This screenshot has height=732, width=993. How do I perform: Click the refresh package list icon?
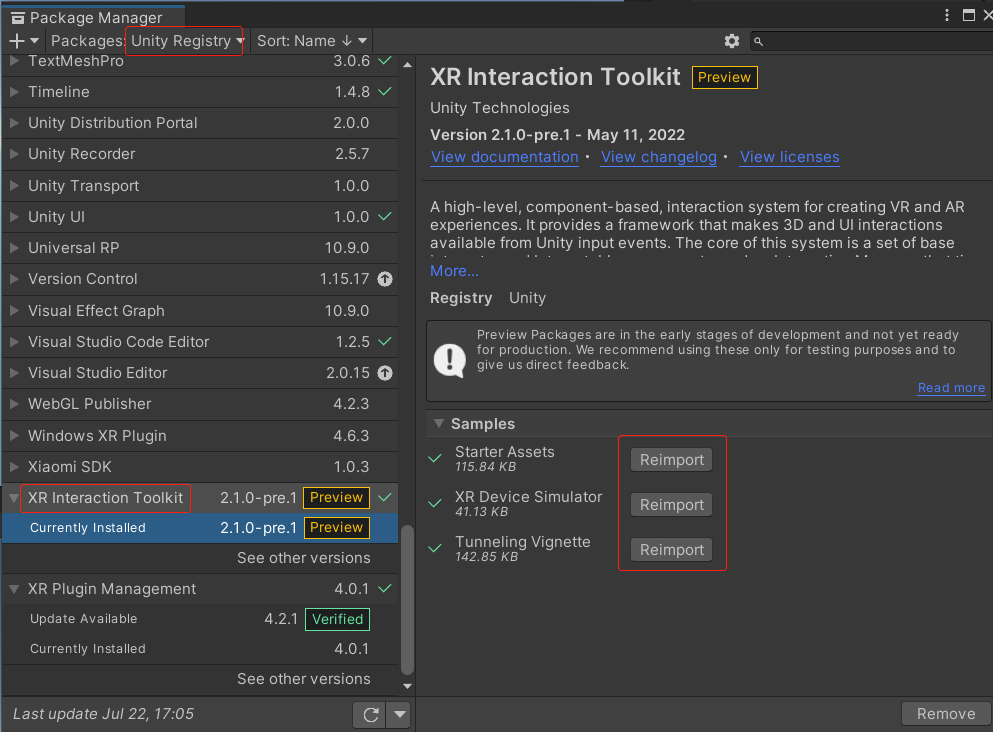coord(370,714)
